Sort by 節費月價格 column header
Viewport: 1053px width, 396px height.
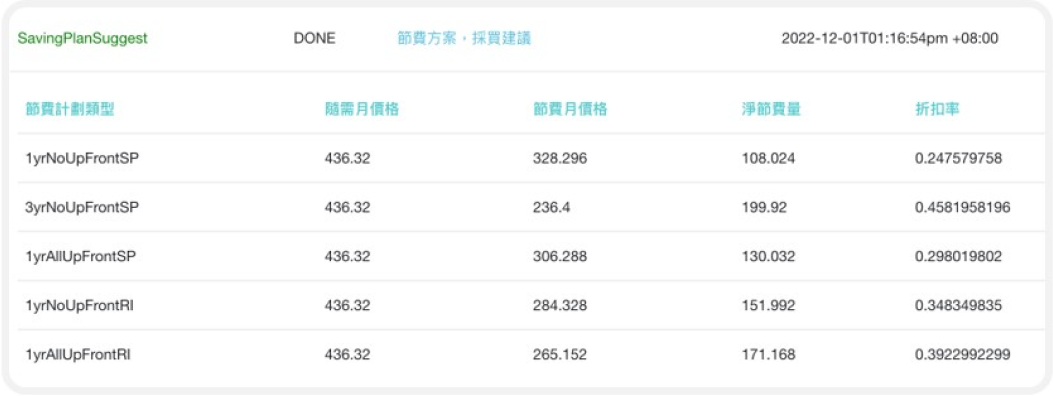[x=570, y=109]
